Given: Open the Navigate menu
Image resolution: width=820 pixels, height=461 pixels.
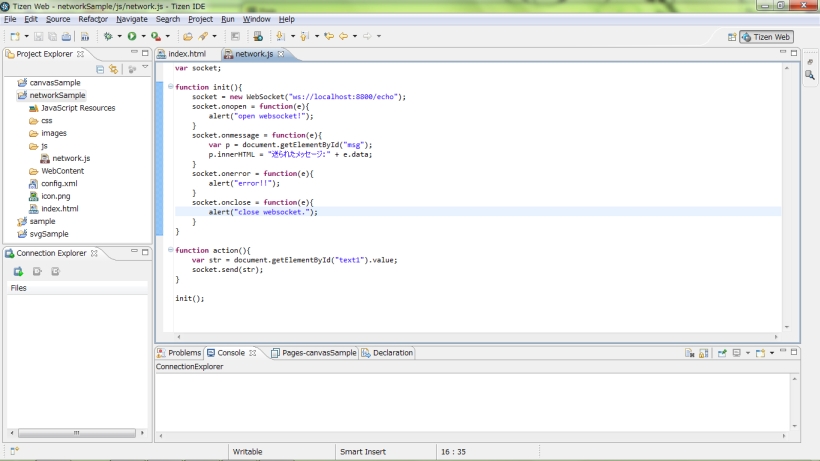Looking at the screenshot, I should pos(132,19).
